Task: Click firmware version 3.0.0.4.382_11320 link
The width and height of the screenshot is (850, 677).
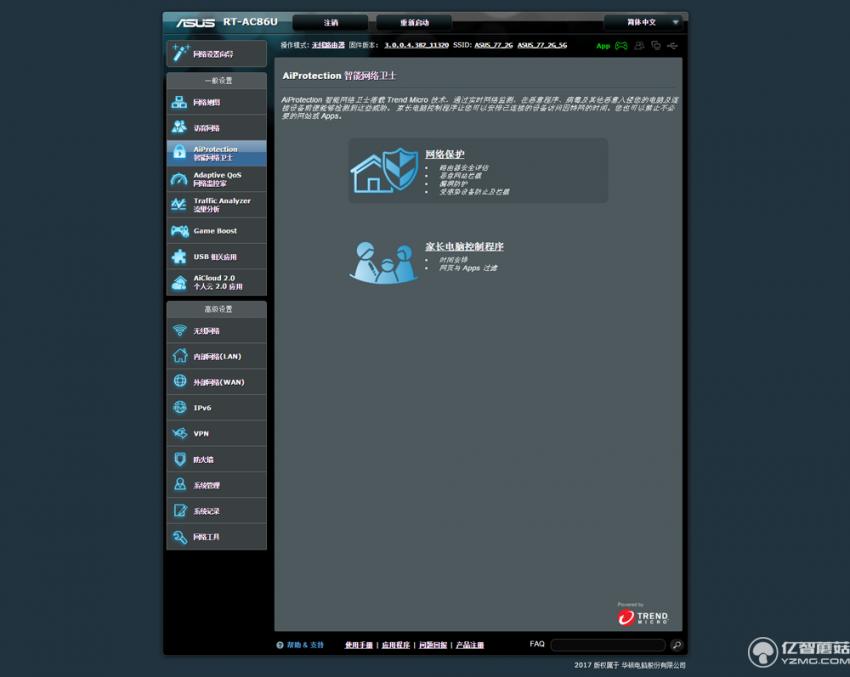Action: point(416,45)
